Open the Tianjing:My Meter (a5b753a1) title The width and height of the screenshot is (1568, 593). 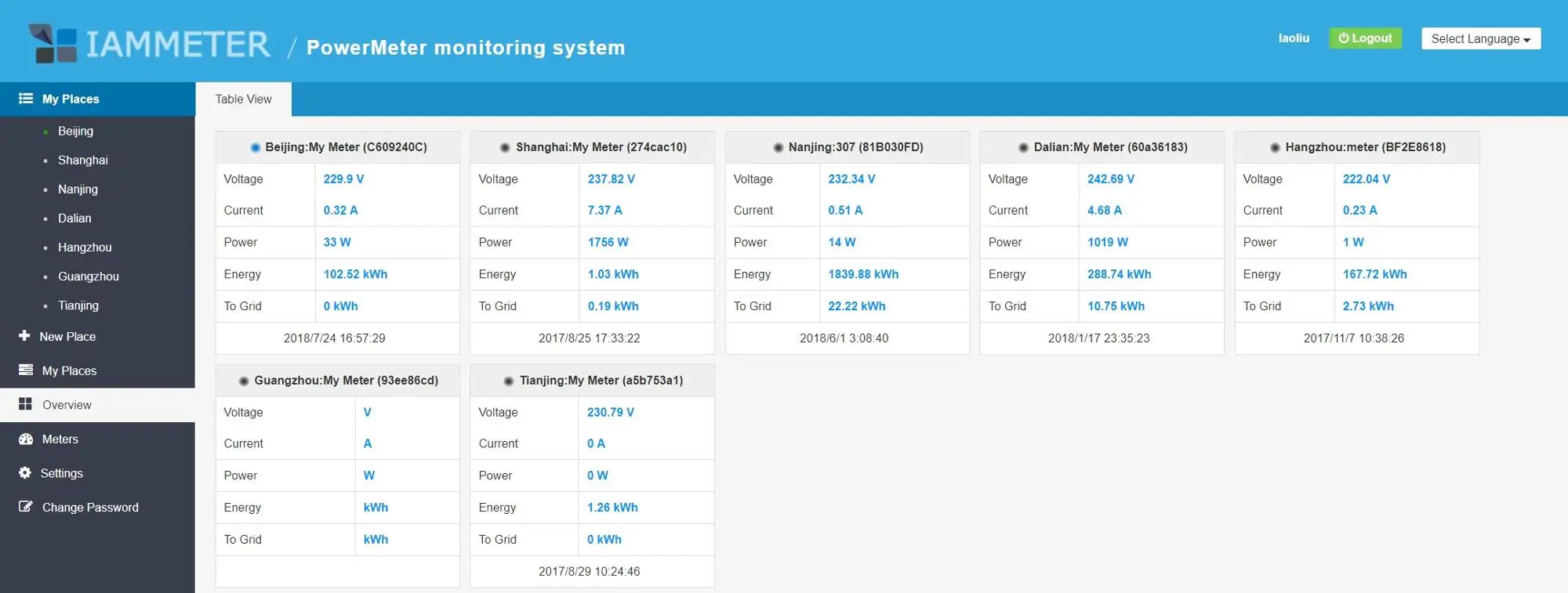(x=601, y=381)
